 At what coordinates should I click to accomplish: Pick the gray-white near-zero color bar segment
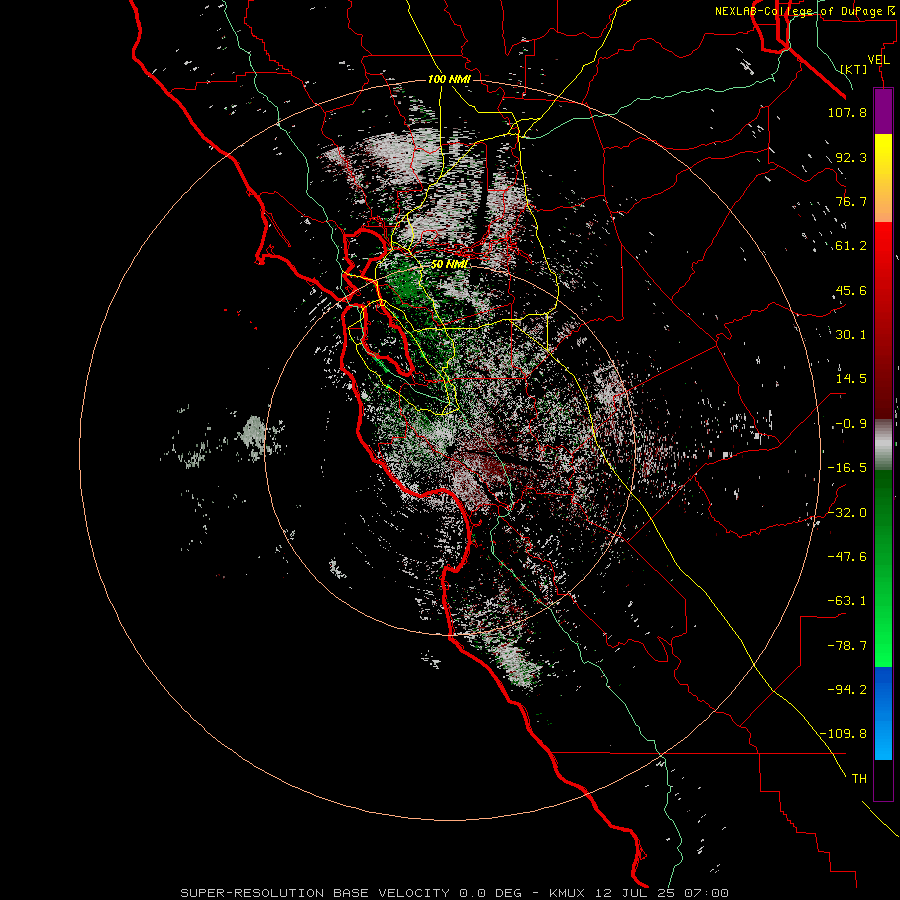click(x=883, y=444)
